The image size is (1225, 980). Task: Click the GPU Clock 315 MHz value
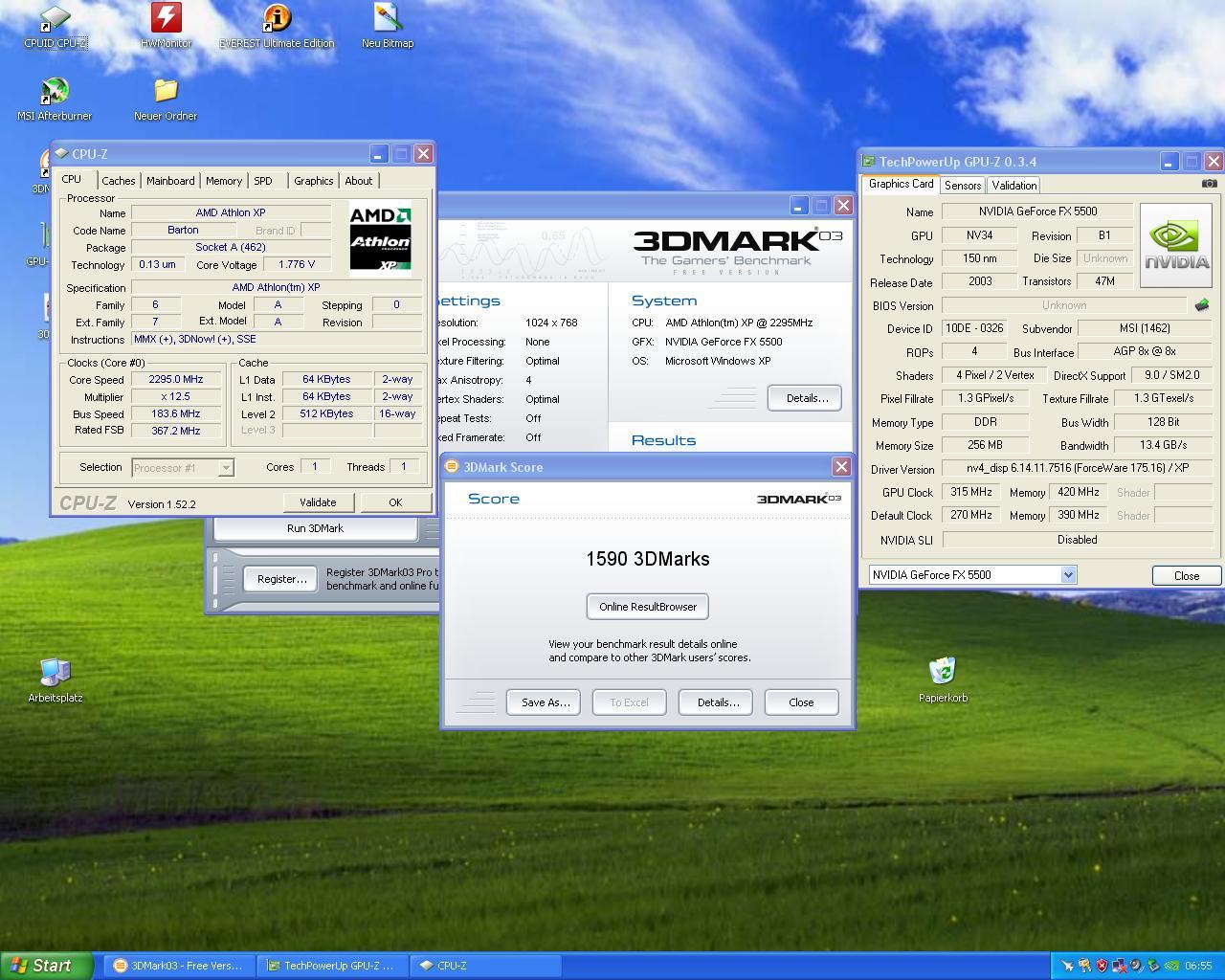coord(970,492)
